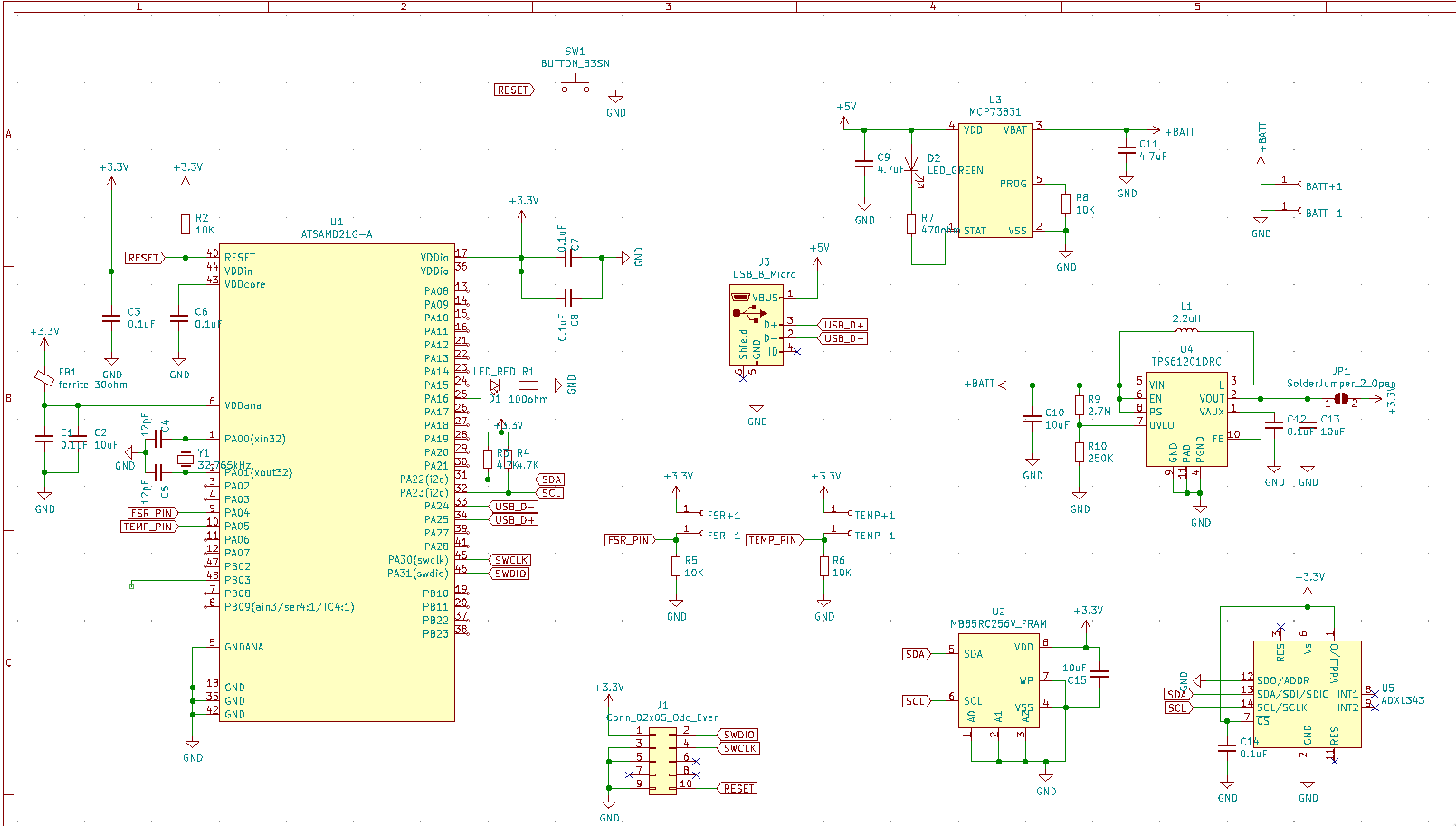Select capacitor C7 0.1uF on VDDio

click(x=568, y=258)
